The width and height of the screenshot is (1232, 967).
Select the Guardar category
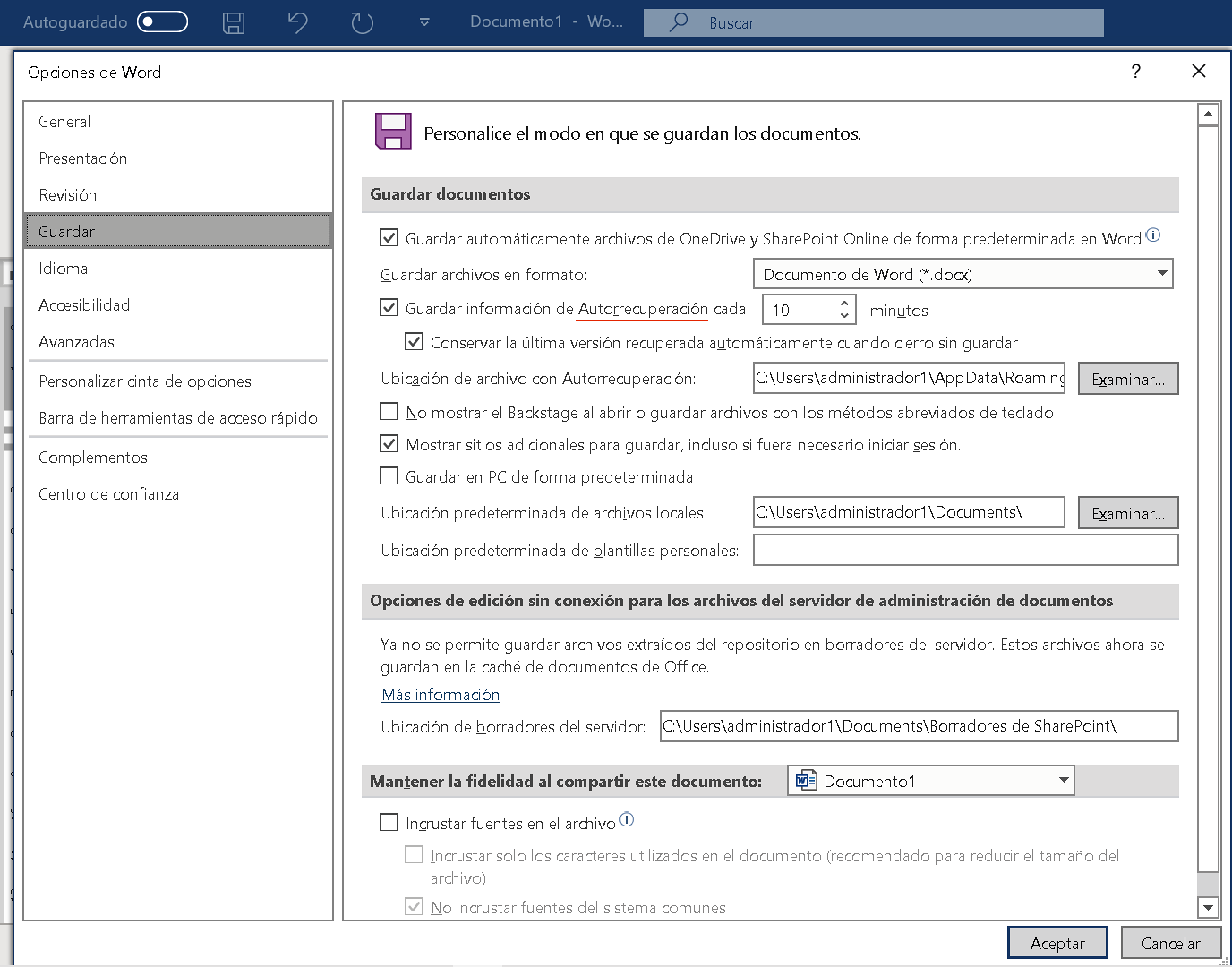click(x=178, y=232)
